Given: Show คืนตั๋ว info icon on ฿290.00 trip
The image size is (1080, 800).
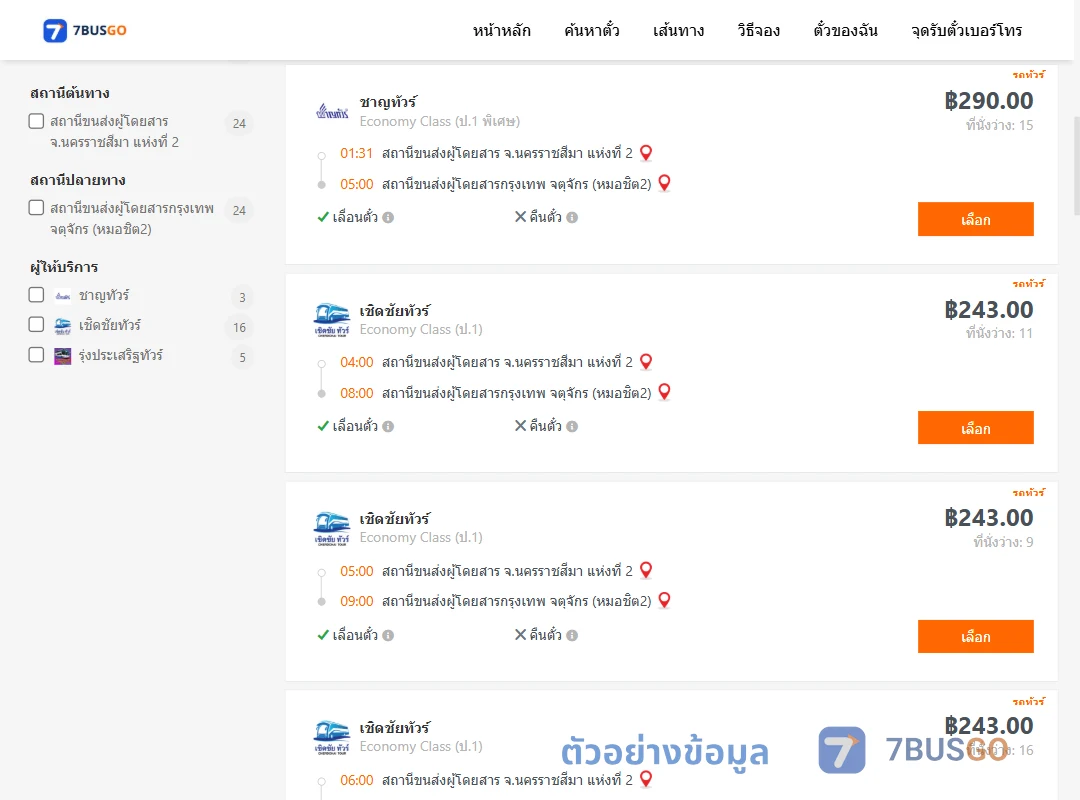Looking at the screenshot, I should [x=572, y=218].
